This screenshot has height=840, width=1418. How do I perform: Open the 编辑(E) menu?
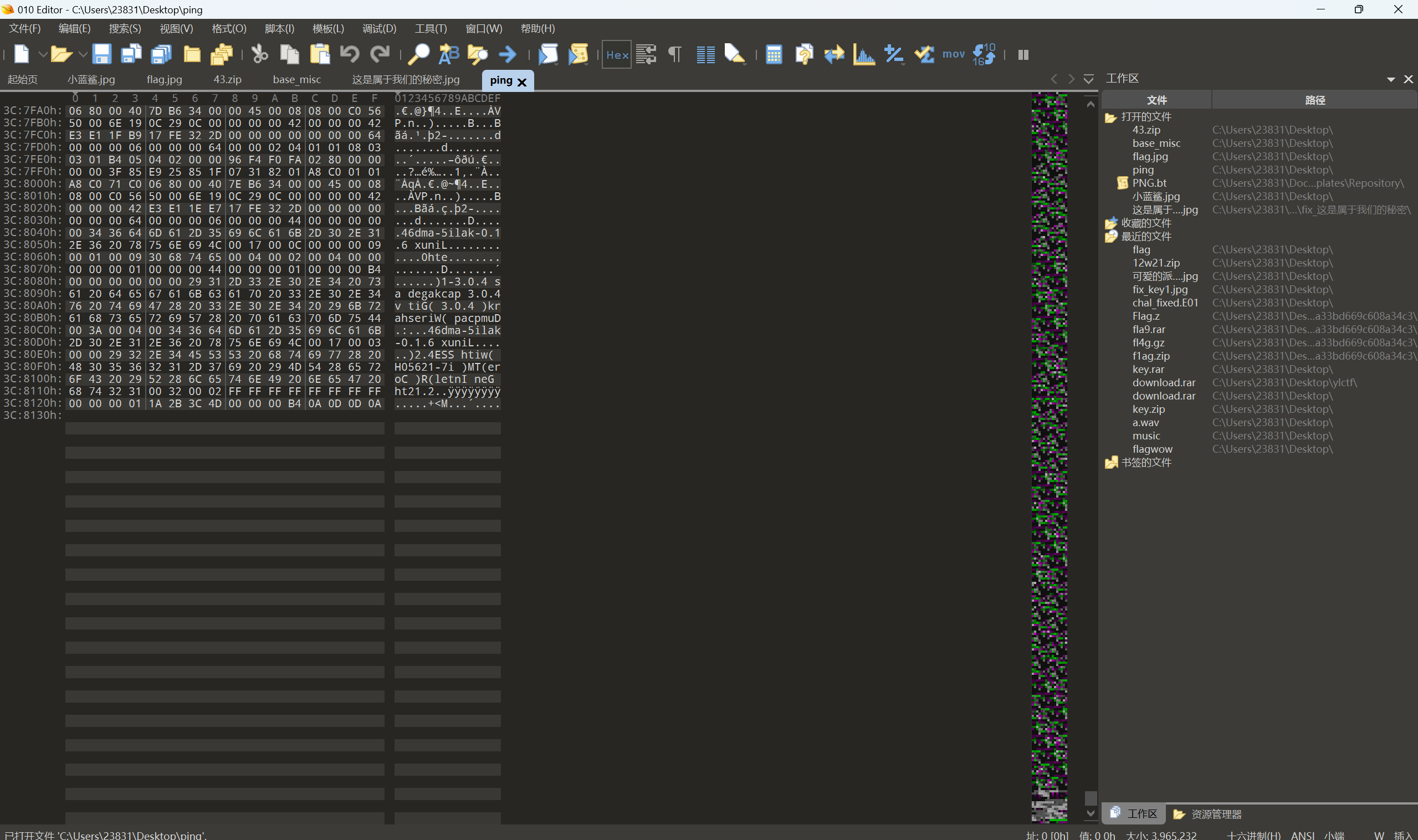pyautogui.click(x=74, y=28)
